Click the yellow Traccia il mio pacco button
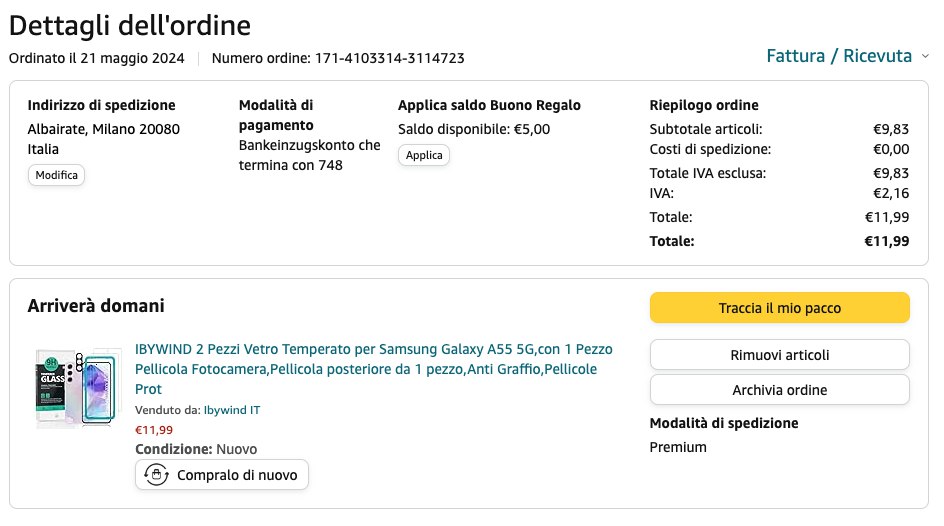This screenshot has height=526, width=944. (x=779, y=308)
